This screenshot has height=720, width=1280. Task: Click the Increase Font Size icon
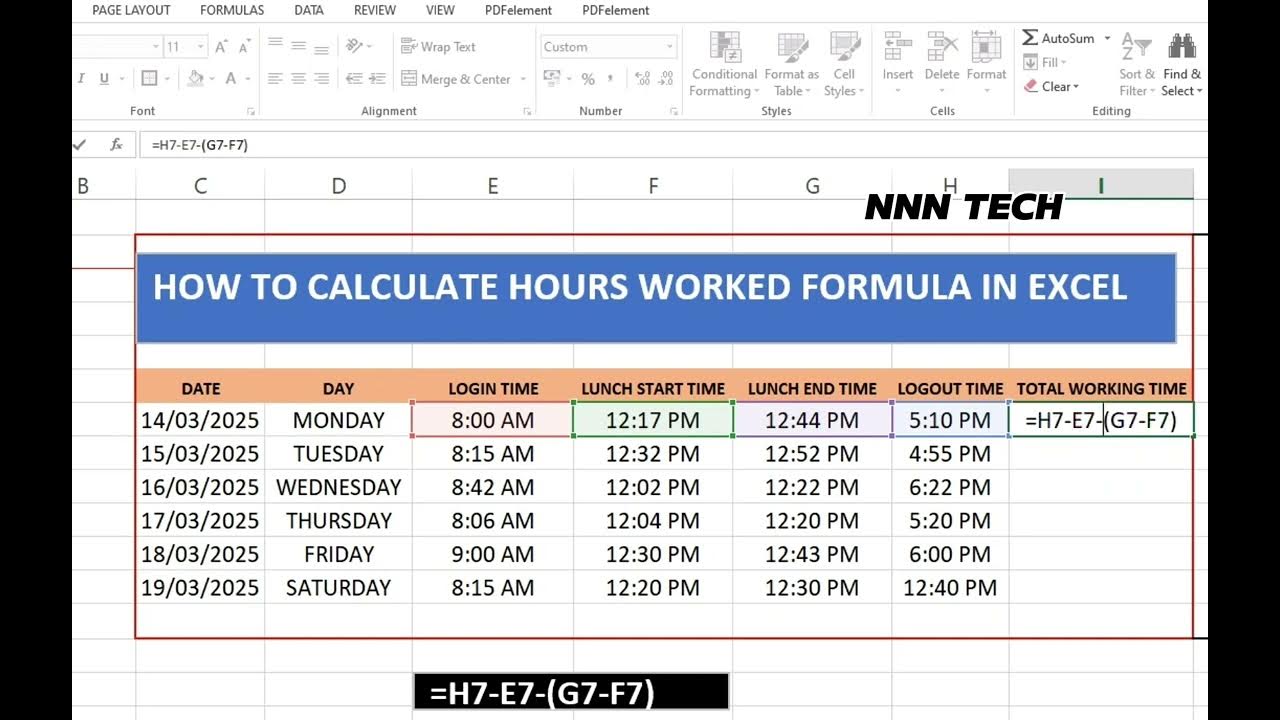point(222,47)
